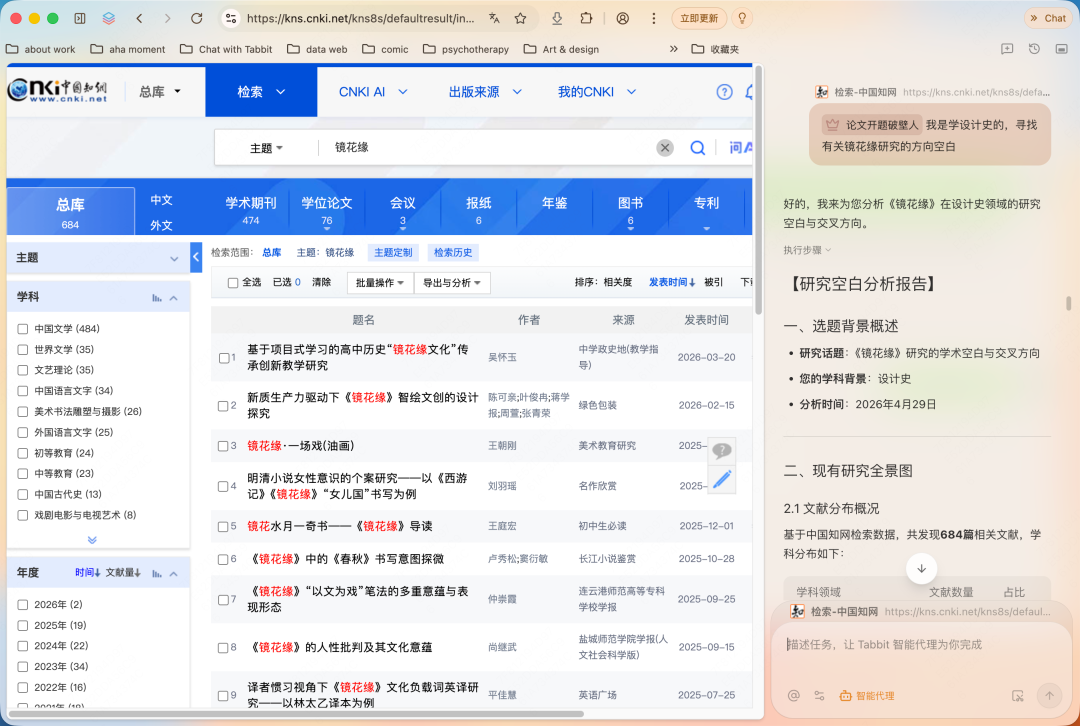The height and width of the screenshot is (726, 1080).
Task: Open the 总库 database dropdown in the header
Action: click(160, 92)
